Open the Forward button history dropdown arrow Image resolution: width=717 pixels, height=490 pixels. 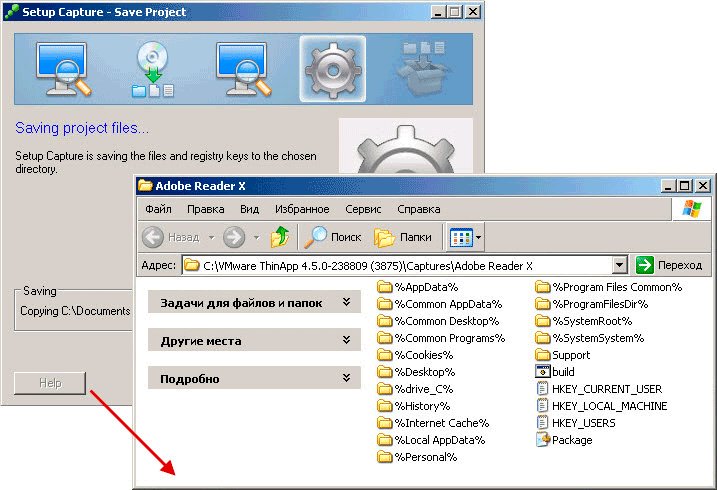[257, 237]
